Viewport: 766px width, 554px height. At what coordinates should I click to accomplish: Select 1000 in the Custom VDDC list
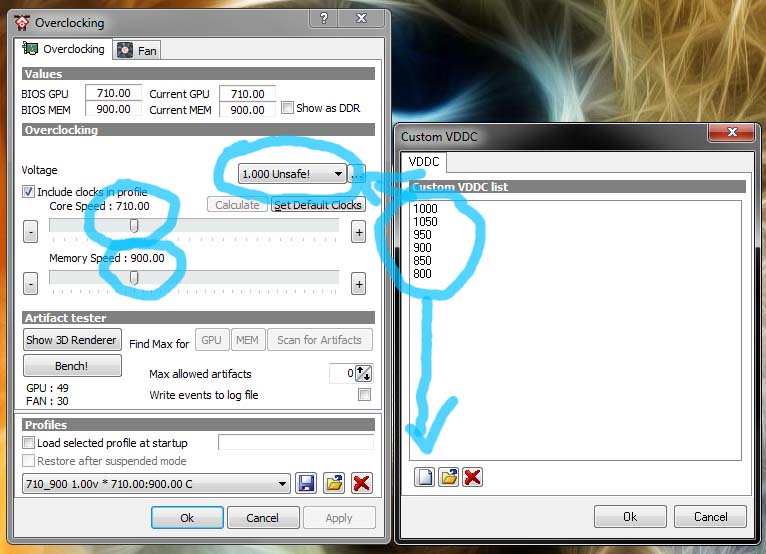426,209
